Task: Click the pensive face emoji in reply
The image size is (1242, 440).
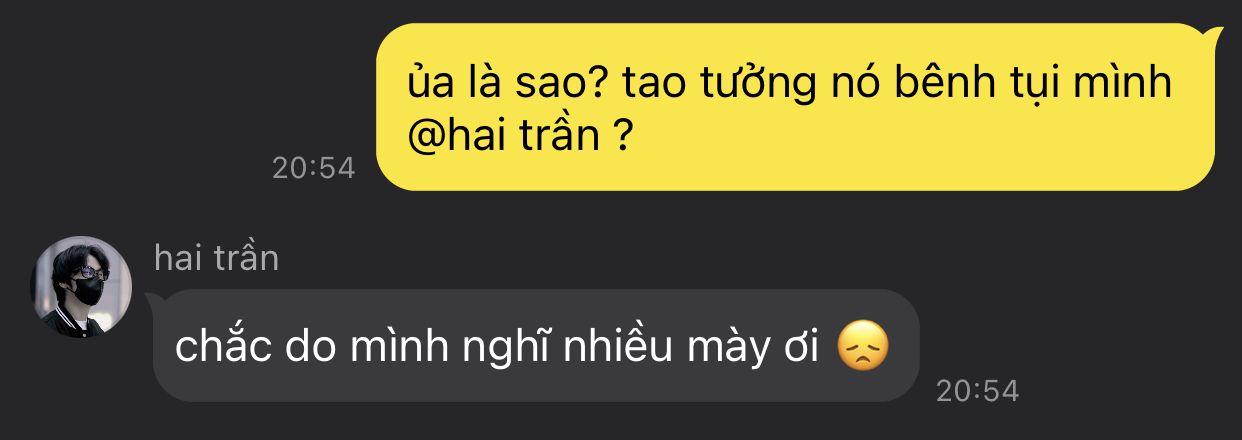Action: (x=862, y=349)
